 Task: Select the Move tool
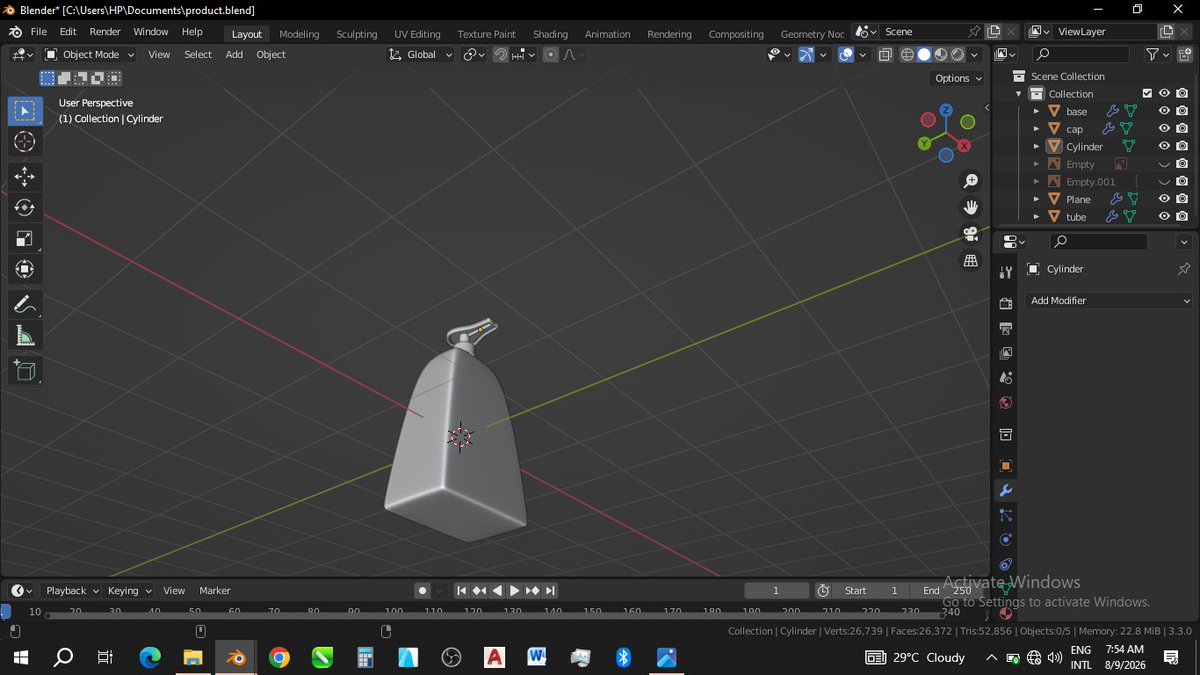(x=25, y=177)
